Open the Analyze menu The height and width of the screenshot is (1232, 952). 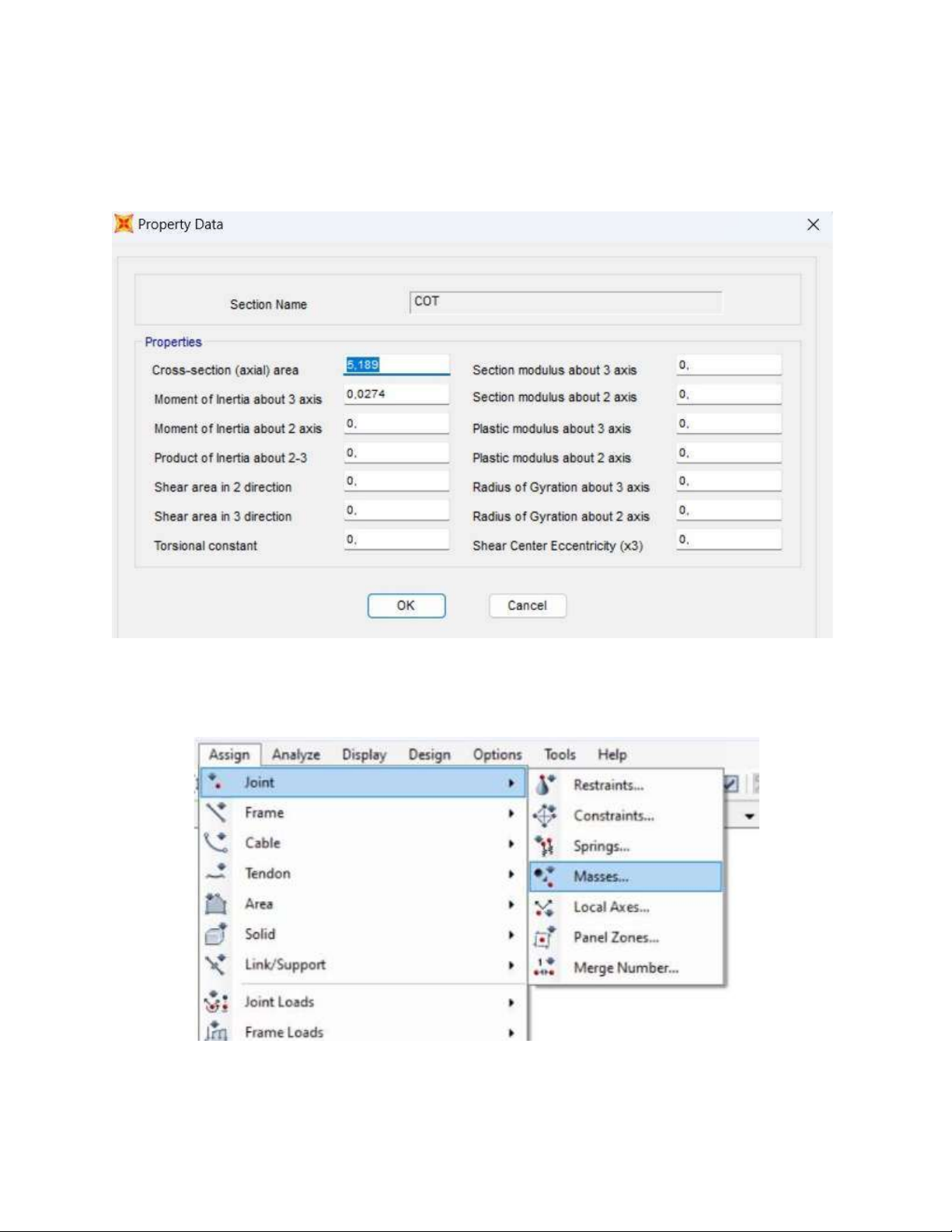[x=296, y=755]
